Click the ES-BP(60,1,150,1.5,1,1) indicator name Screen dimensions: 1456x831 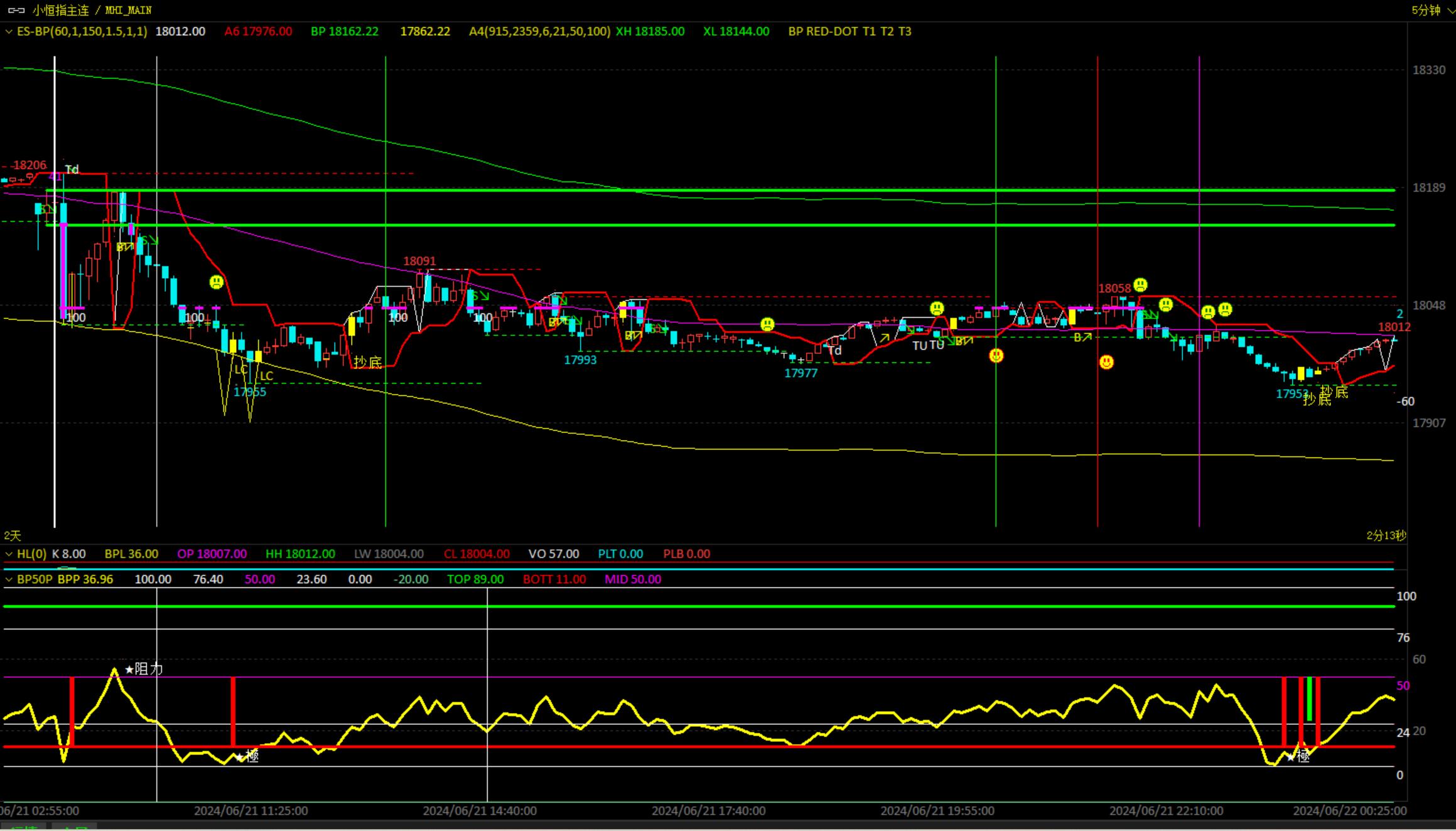coord(82,31)
